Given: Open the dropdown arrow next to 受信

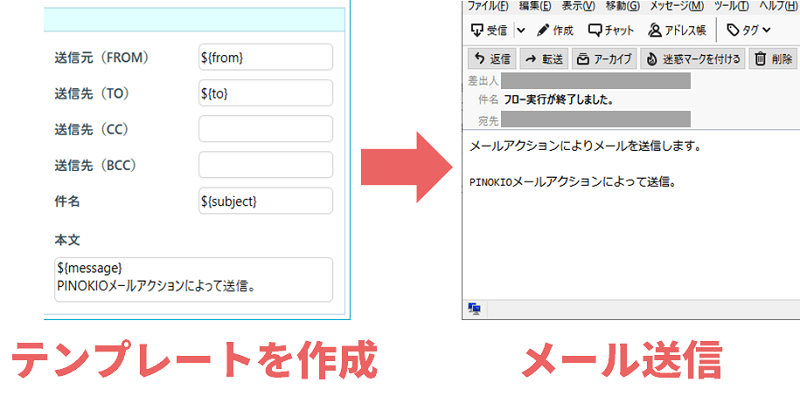Looking at the screenshot, I should [521, 31].
